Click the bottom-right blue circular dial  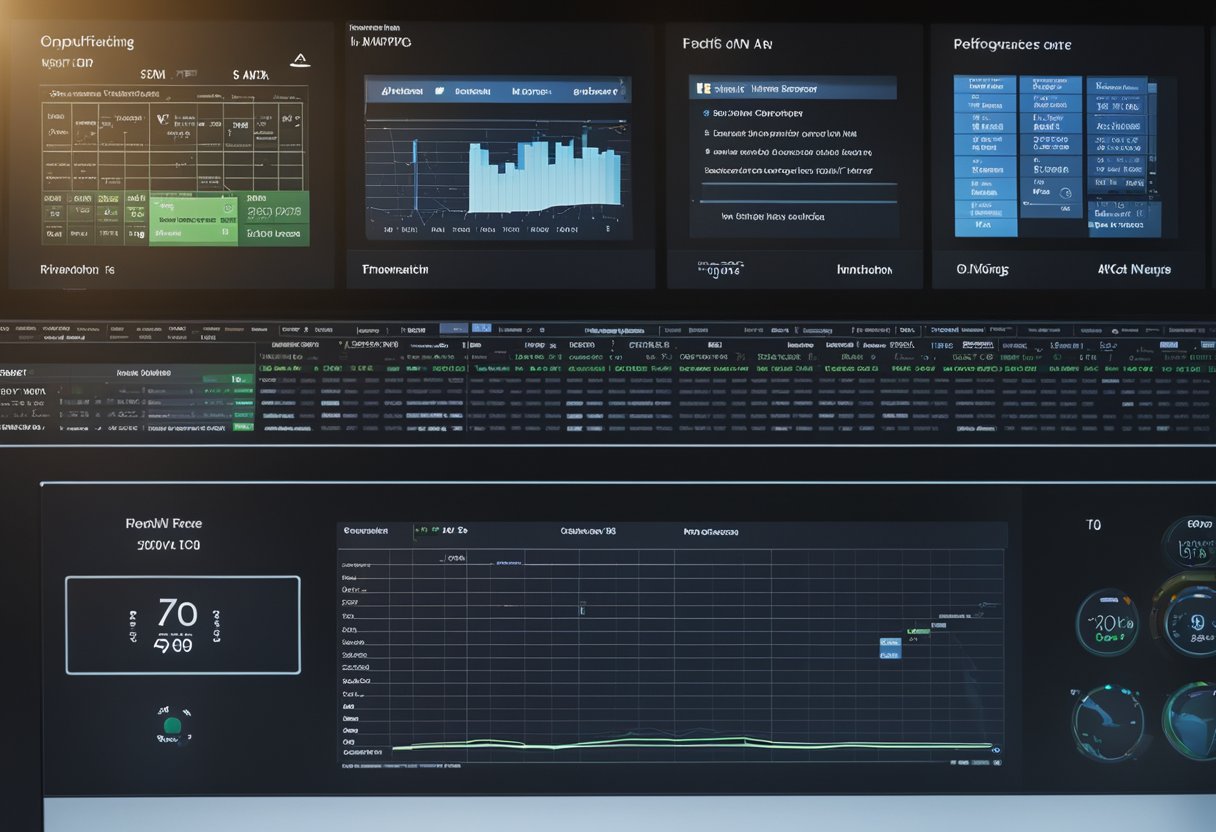point(1192,721)
